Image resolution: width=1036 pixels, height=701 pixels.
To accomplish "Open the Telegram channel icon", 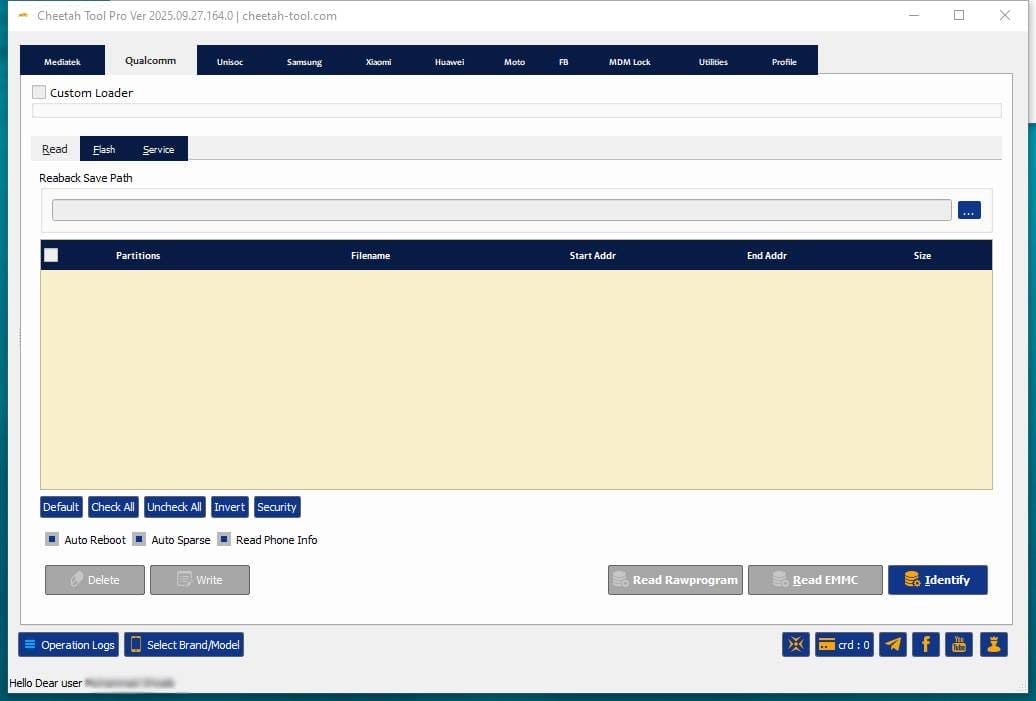I will pyautogui.click(x=892, y=645).
